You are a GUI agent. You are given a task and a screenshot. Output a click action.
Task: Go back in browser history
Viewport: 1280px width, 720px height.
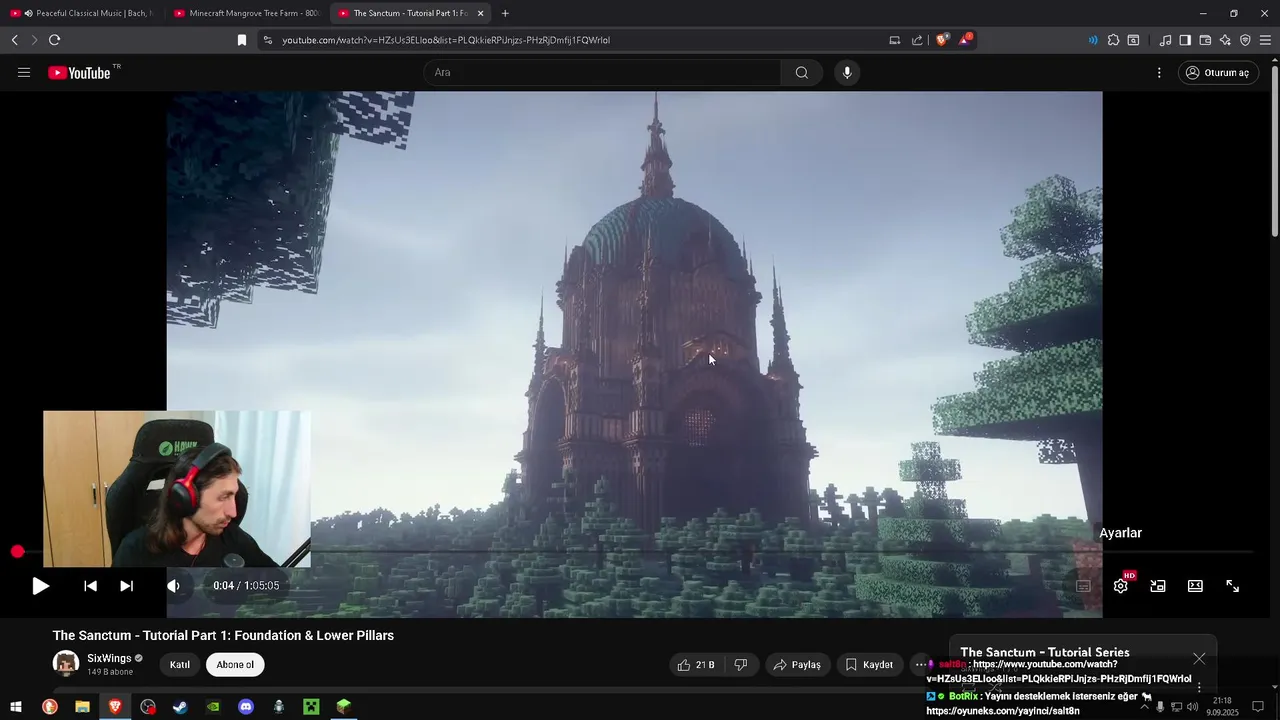click(14, 40)
